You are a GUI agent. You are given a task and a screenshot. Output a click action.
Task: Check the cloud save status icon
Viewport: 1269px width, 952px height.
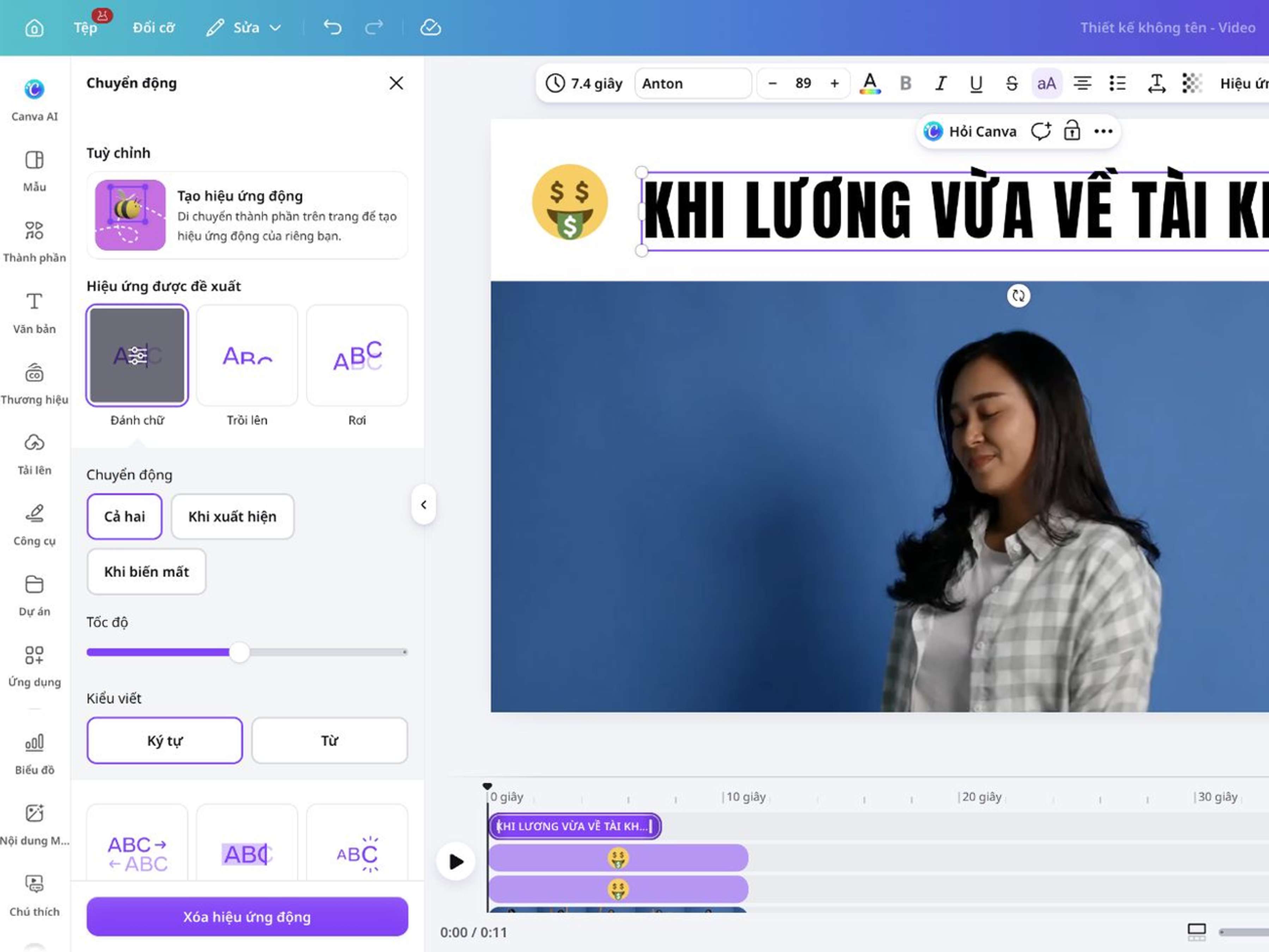point(430,27)
